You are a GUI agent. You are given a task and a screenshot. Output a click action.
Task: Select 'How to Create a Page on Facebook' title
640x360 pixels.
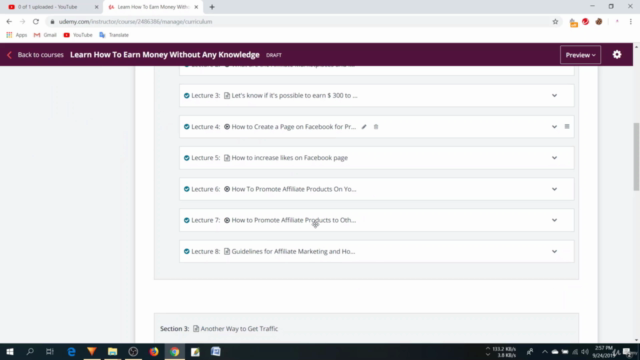[x=293, y=127]
